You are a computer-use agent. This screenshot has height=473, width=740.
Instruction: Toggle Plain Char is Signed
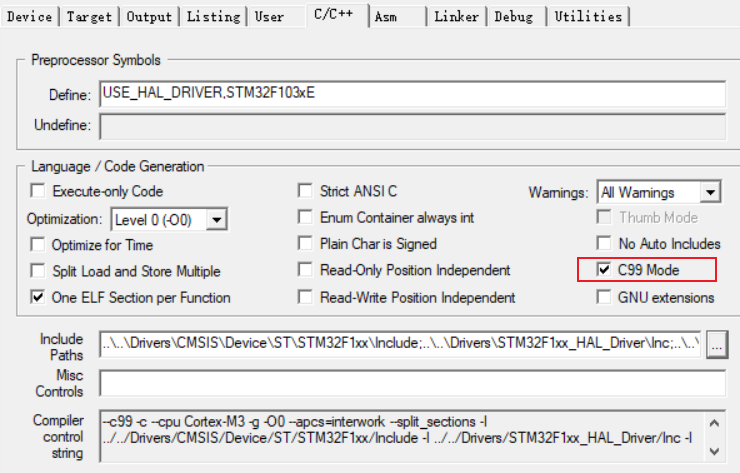[x=306, y=244]
